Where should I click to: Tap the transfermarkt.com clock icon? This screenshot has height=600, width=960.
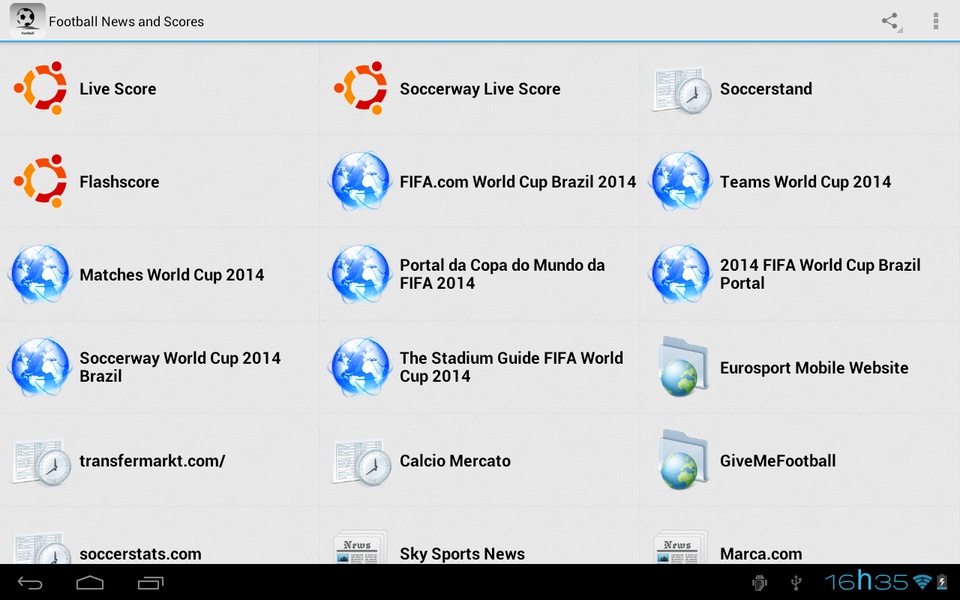point(40,462)
